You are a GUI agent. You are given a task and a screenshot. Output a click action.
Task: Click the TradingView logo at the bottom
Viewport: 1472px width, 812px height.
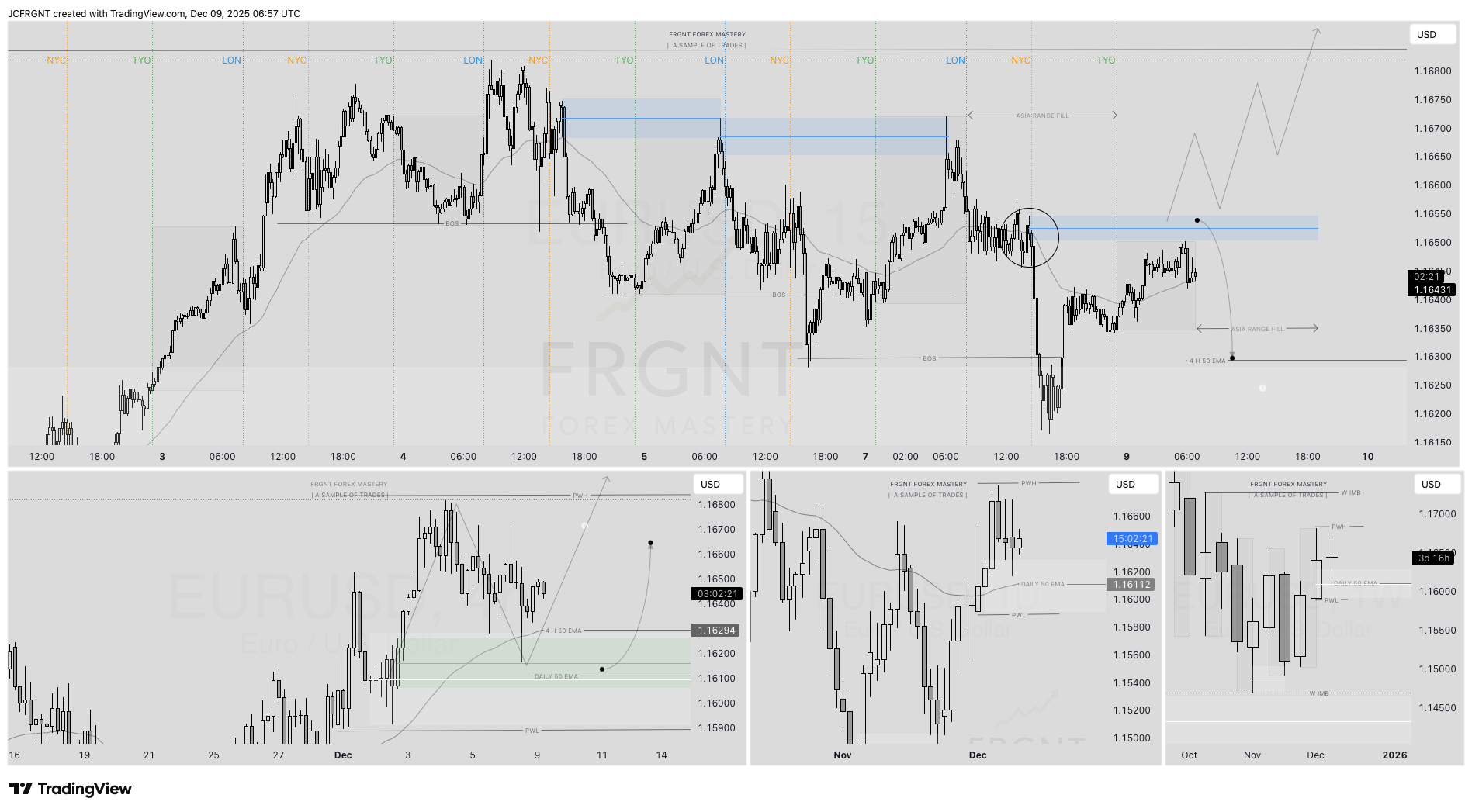pyautogui.click(x=71, y=789)
